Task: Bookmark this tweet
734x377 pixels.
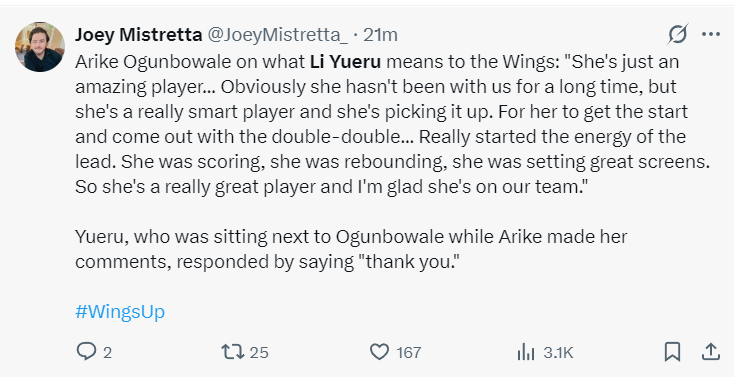Action: [672, 352]
